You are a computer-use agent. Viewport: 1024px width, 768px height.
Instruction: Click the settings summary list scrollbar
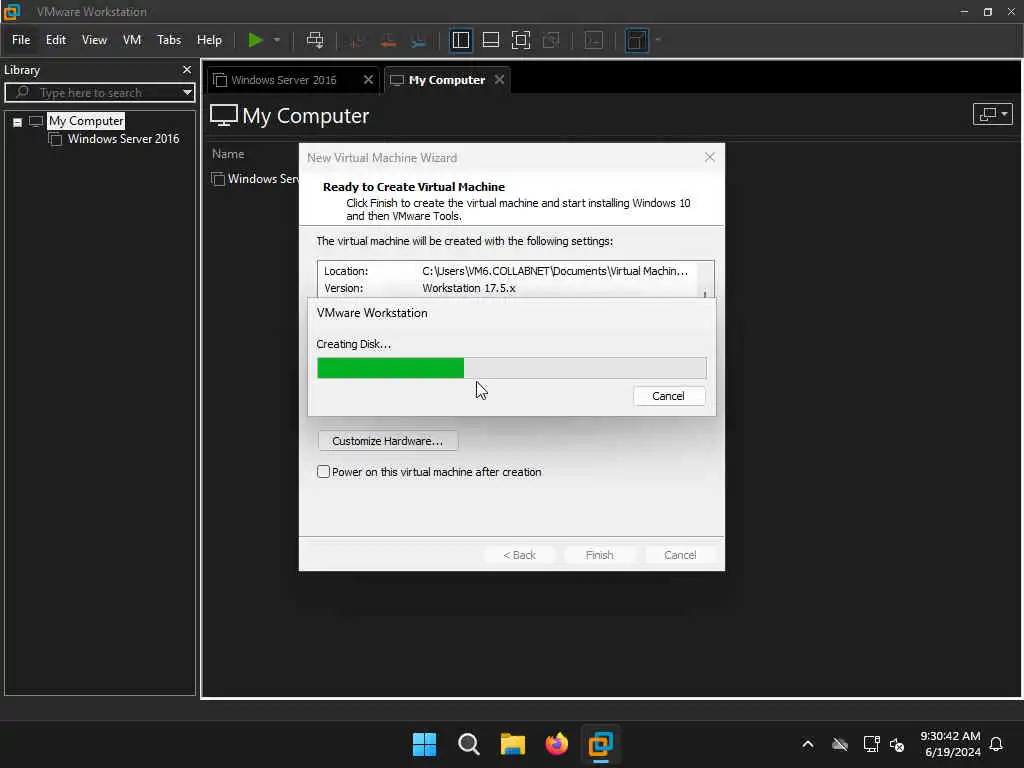[x=705, y=280]
